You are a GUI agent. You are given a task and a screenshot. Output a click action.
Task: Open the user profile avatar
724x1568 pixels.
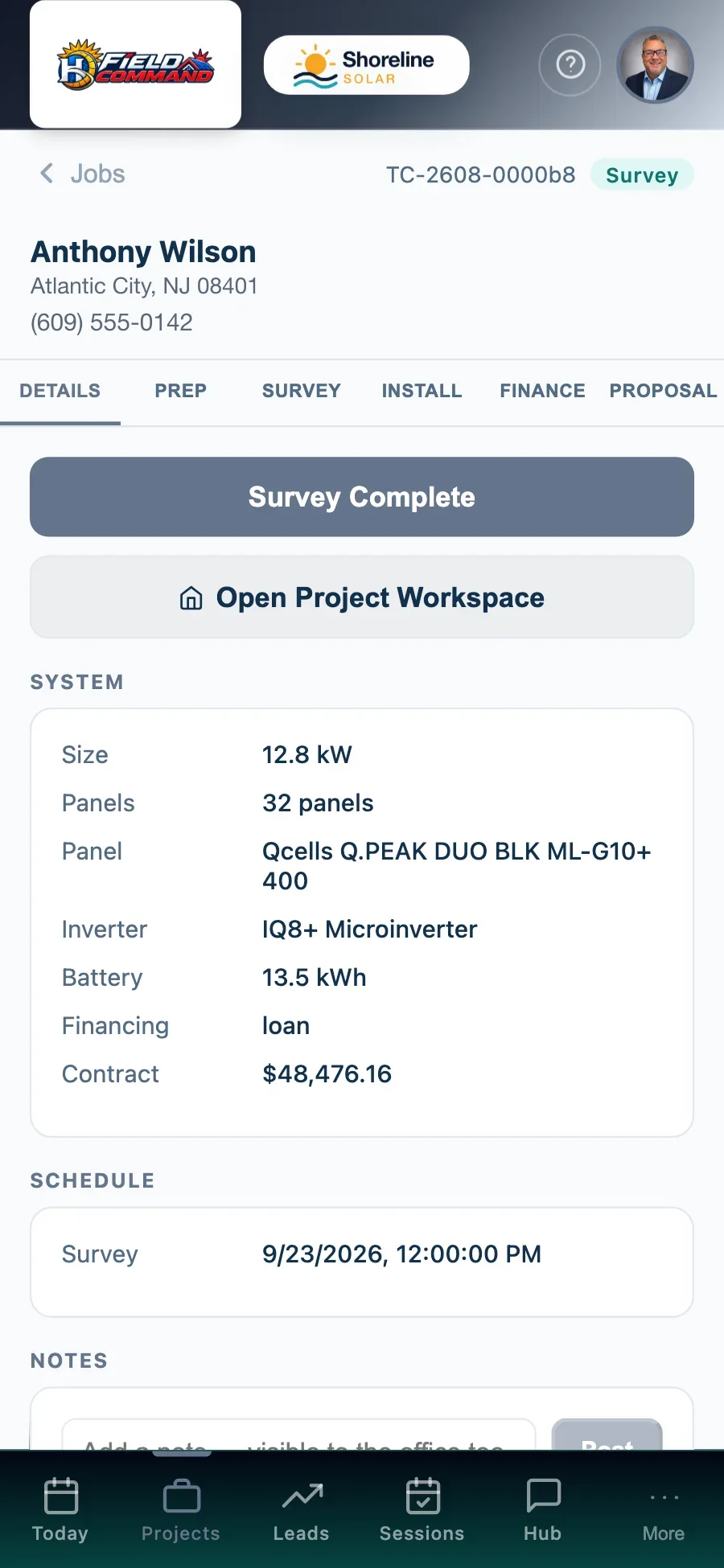655,64
